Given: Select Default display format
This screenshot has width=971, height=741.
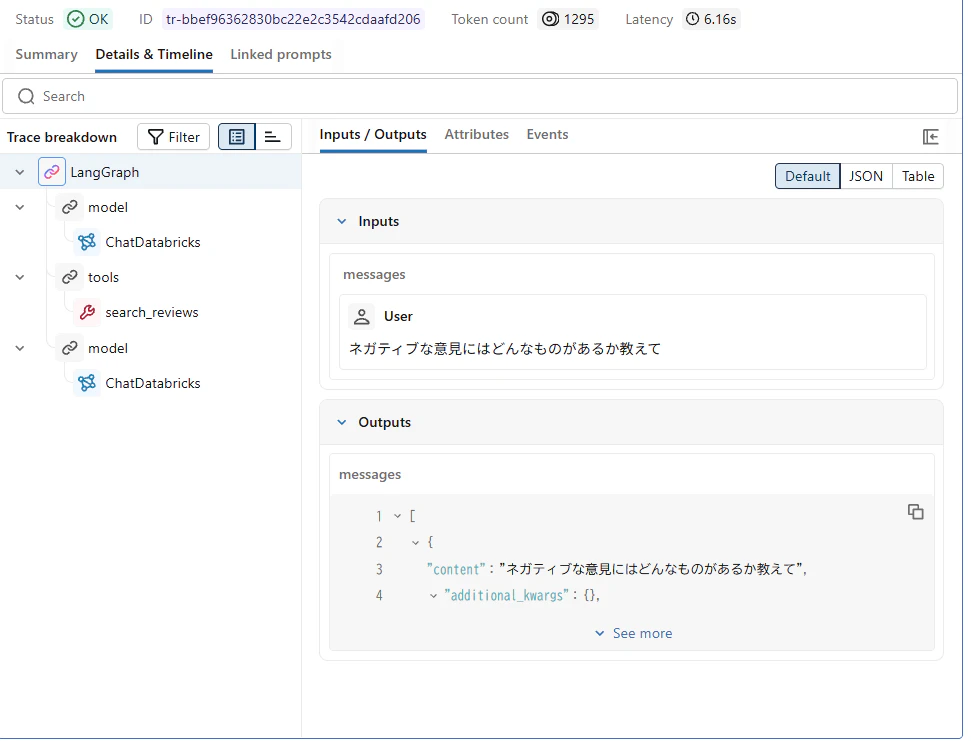Looking at the screenshot, I should coord(808,176).
